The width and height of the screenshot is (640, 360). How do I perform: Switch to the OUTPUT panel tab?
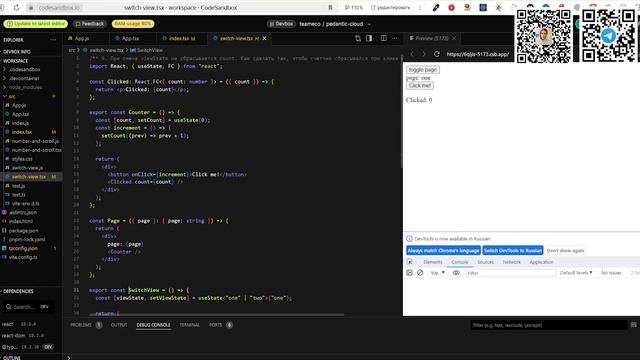pos(119,325)
